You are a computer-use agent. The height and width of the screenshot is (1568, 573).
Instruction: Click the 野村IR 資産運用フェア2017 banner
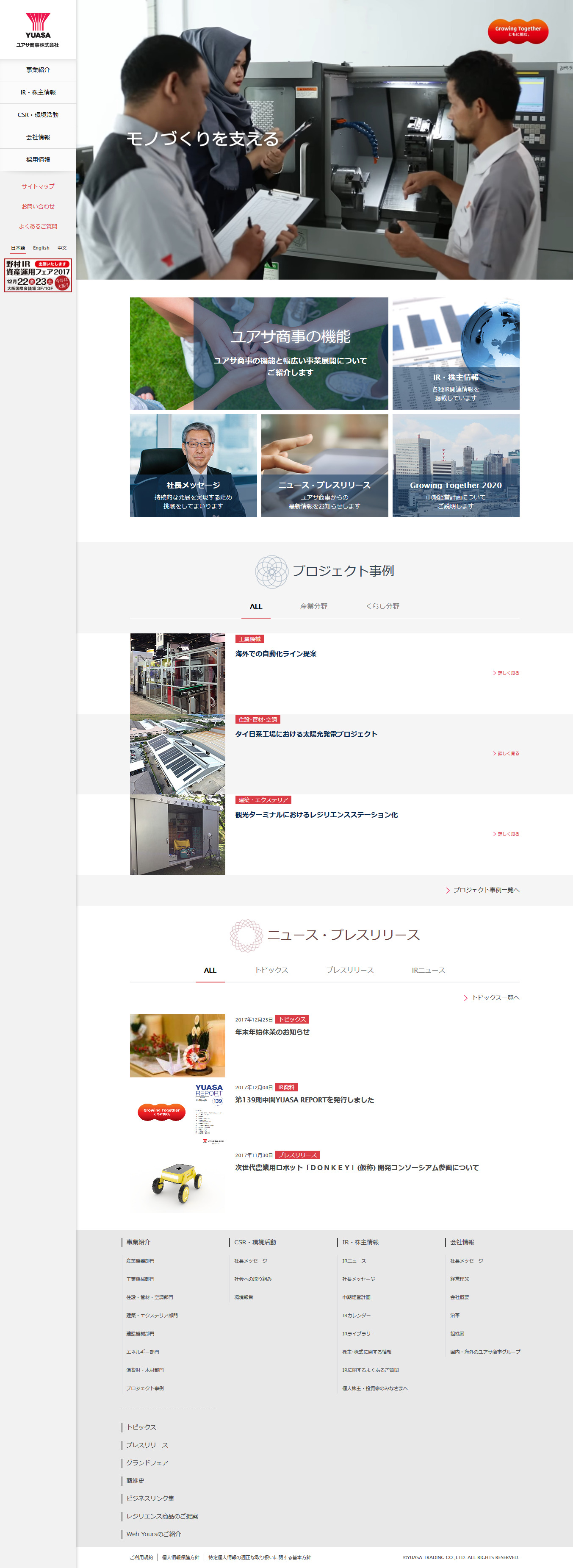[38, 275]
